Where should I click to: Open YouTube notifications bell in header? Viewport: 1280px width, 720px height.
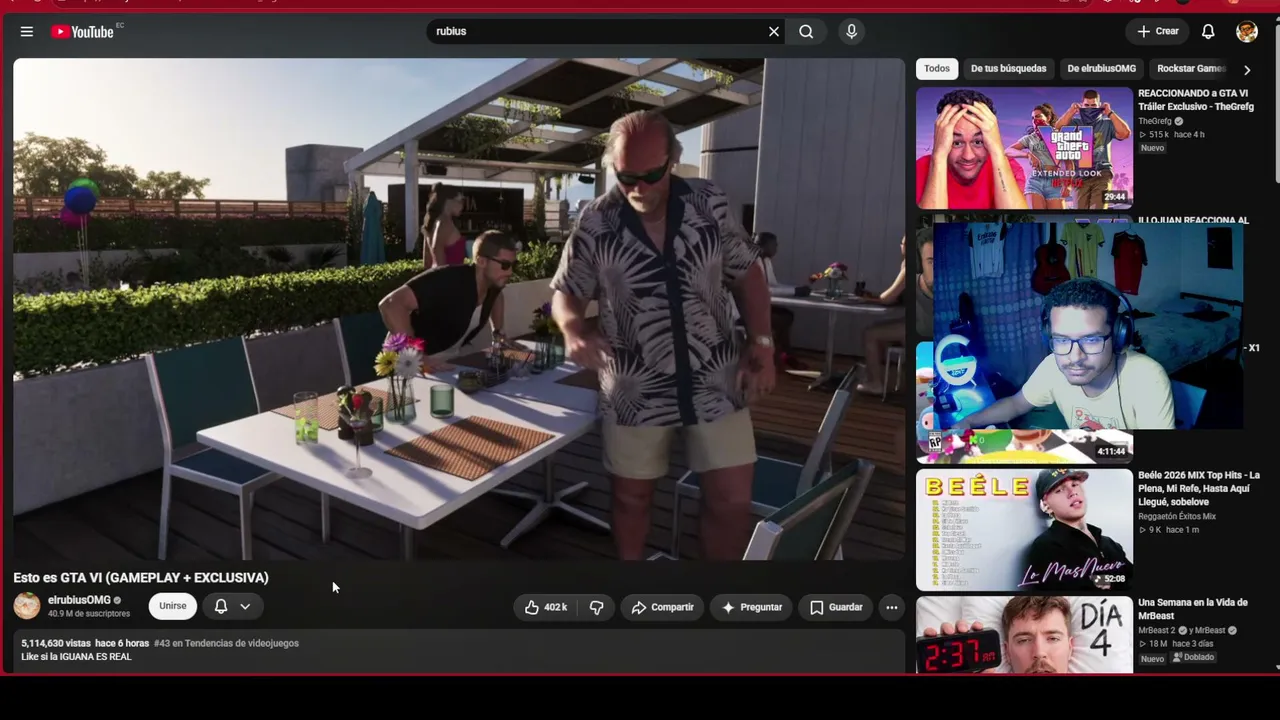point(1208,32)
